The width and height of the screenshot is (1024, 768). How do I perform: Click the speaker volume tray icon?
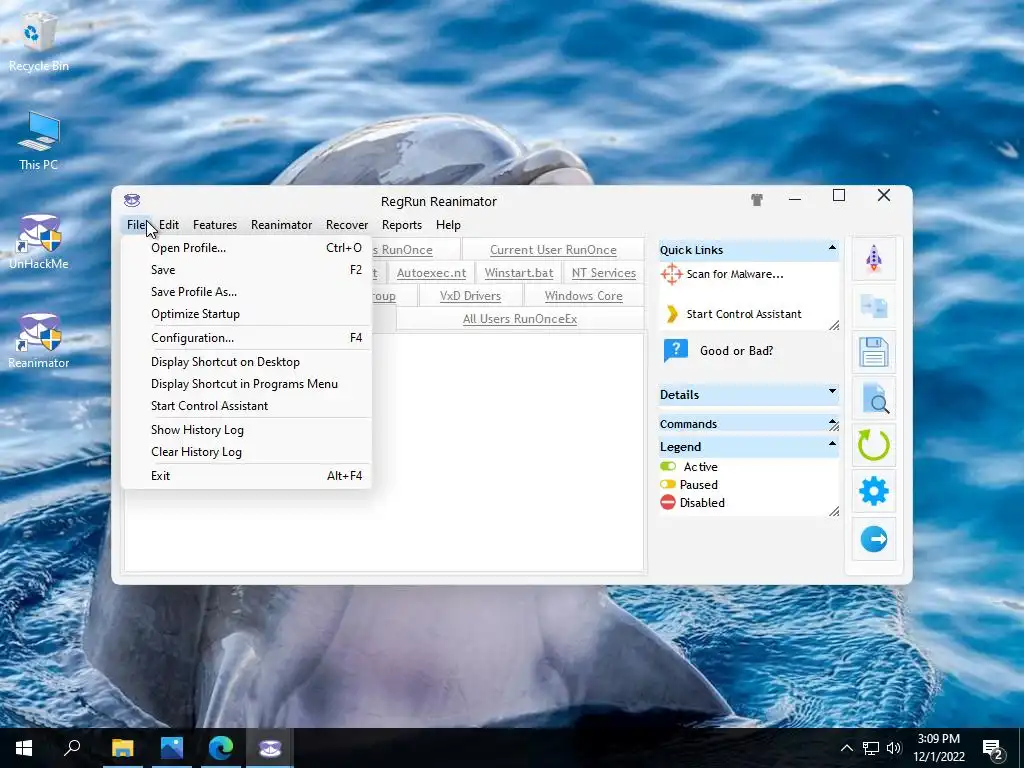click(894, 748)
